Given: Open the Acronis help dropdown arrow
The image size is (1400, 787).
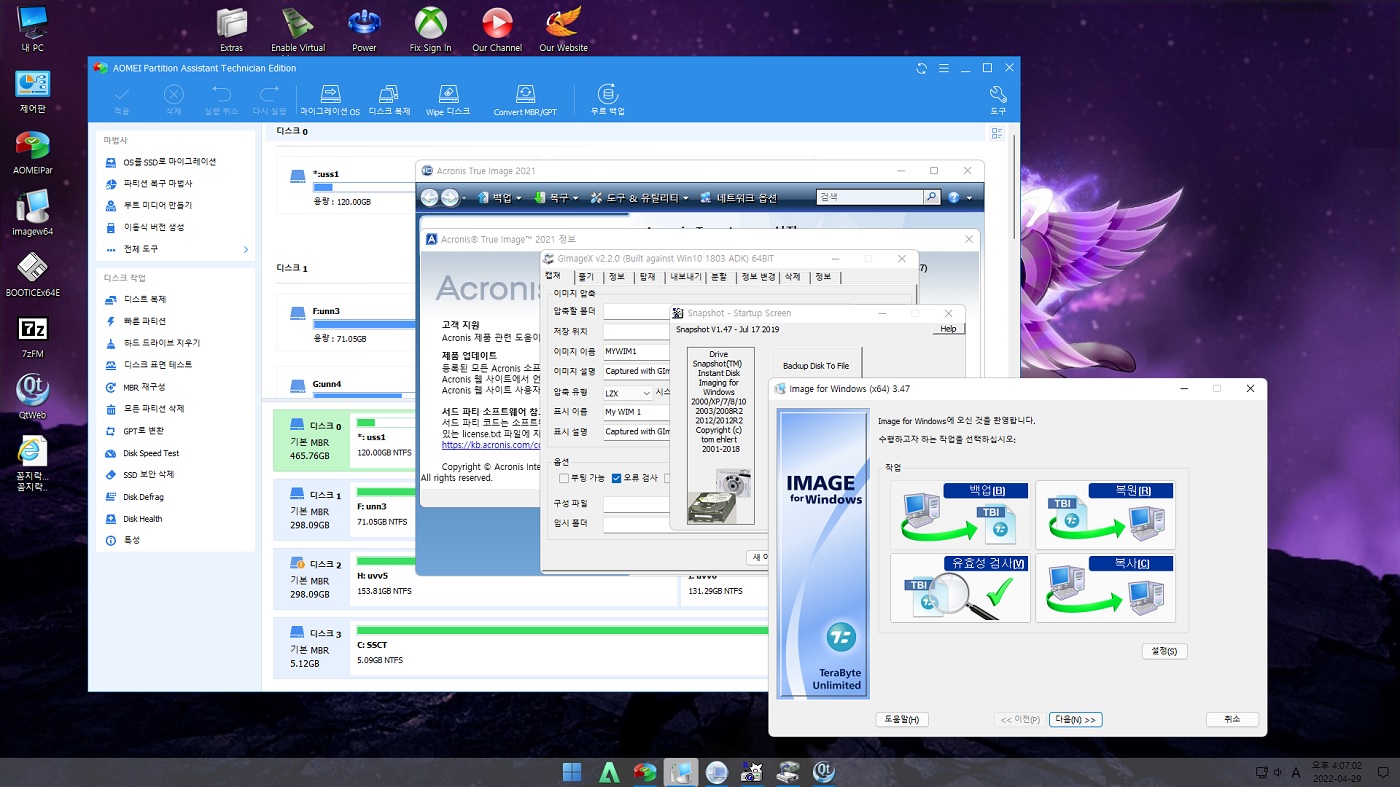Looking at the screenshot, I should tap(969, 198).
